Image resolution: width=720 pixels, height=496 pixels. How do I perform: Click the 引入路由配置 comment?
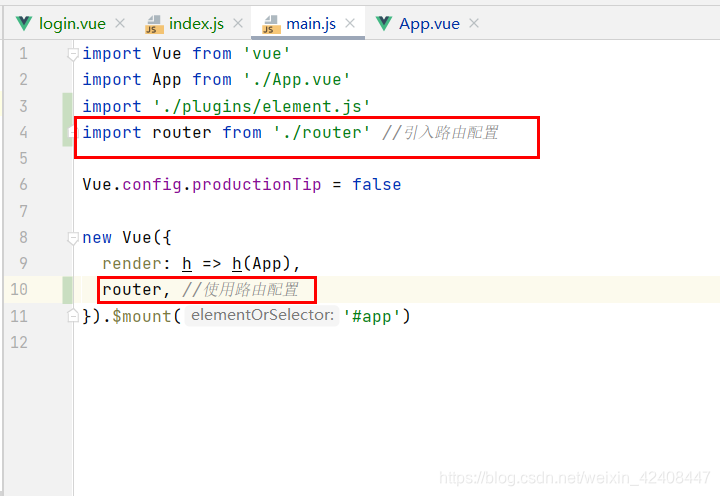[x=440, y=133]
